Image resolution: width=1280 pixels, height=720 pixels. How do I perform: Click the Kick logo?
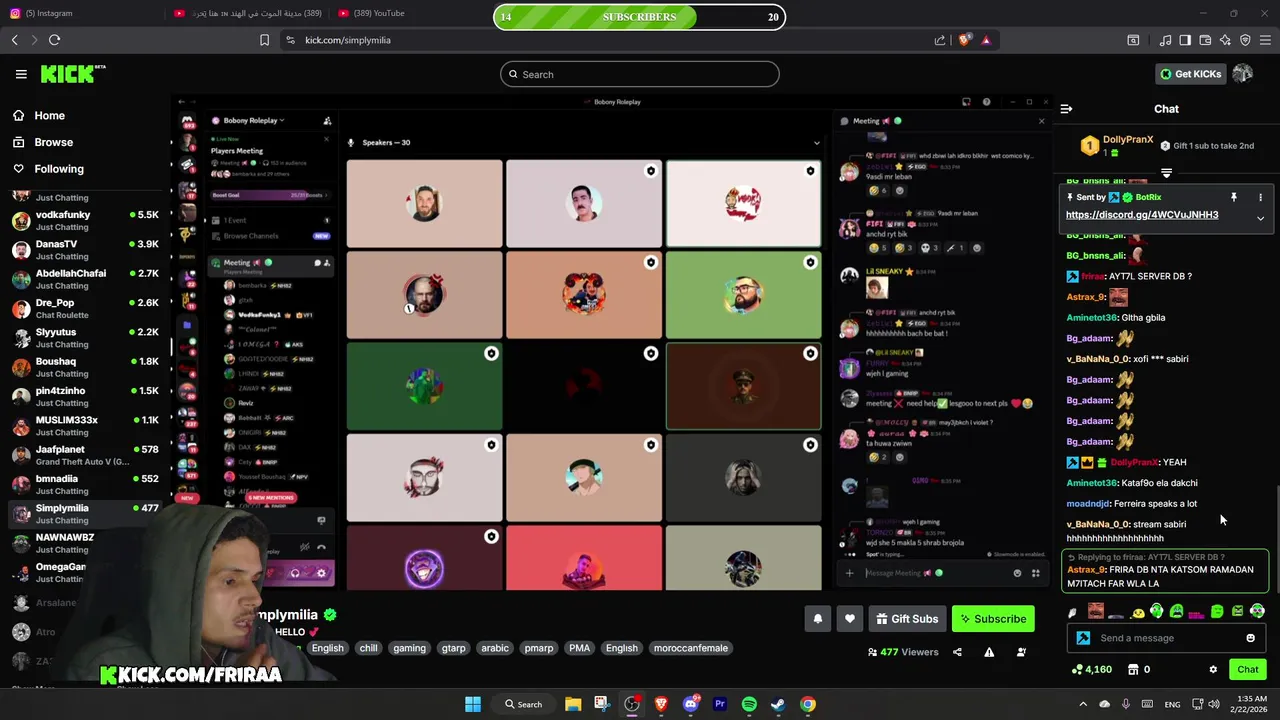point(73,74)
